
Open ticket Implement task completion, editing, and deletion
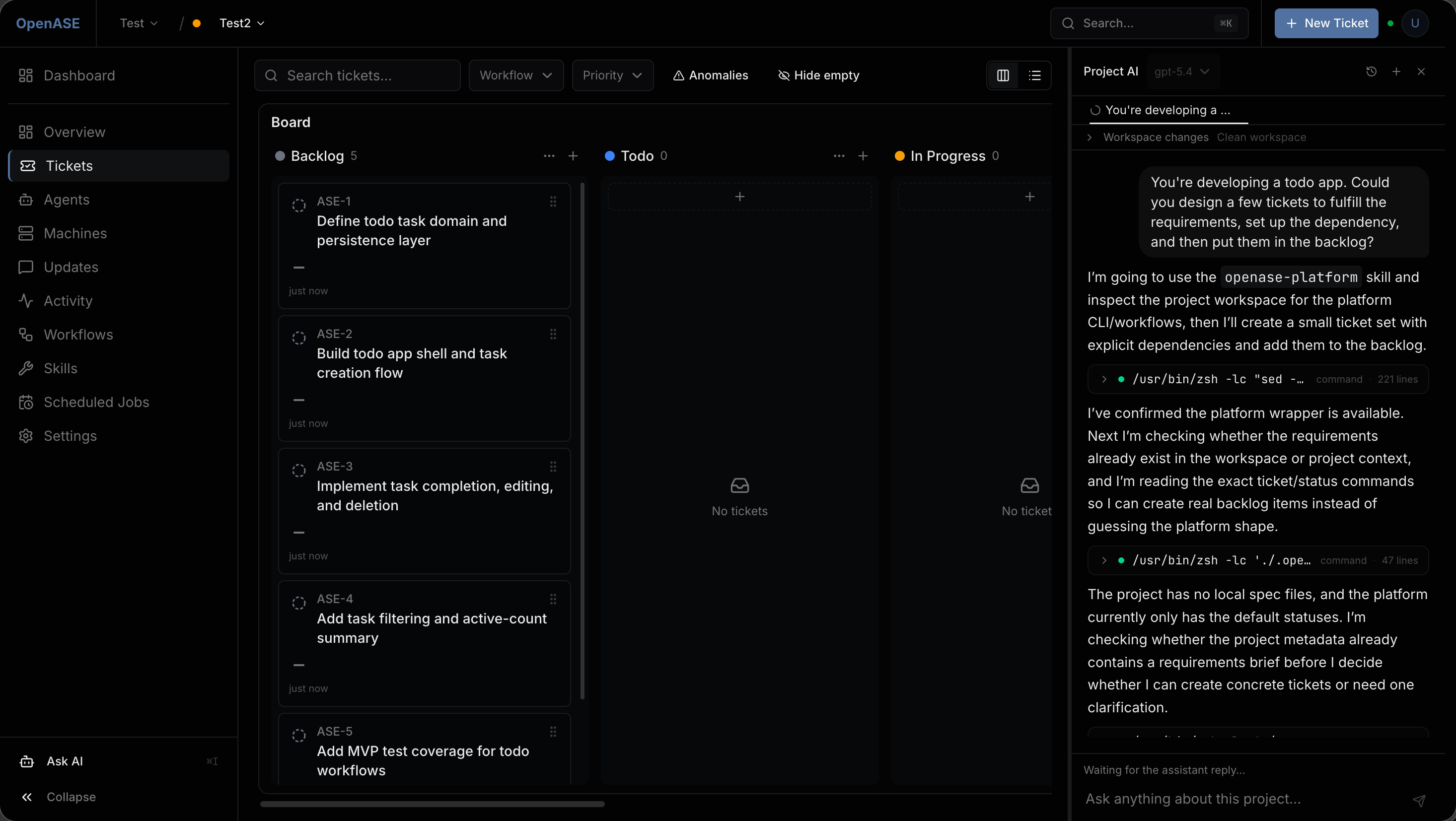[425, 511]
